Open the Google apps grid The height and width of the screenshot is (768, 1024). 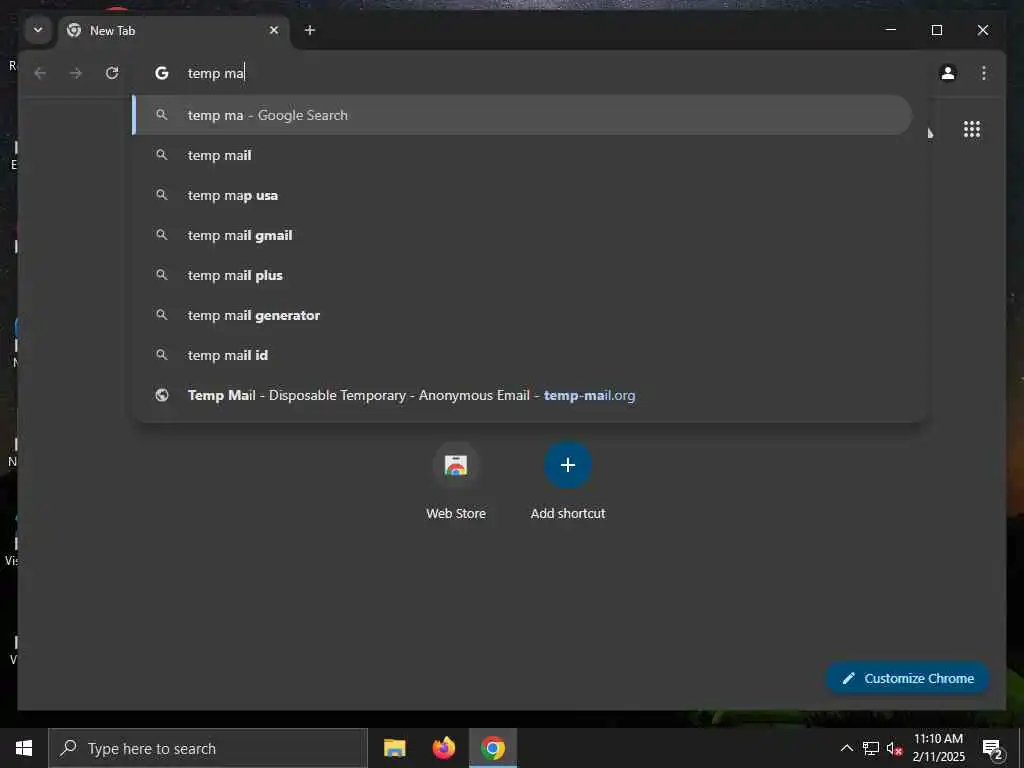pos(972,129)
